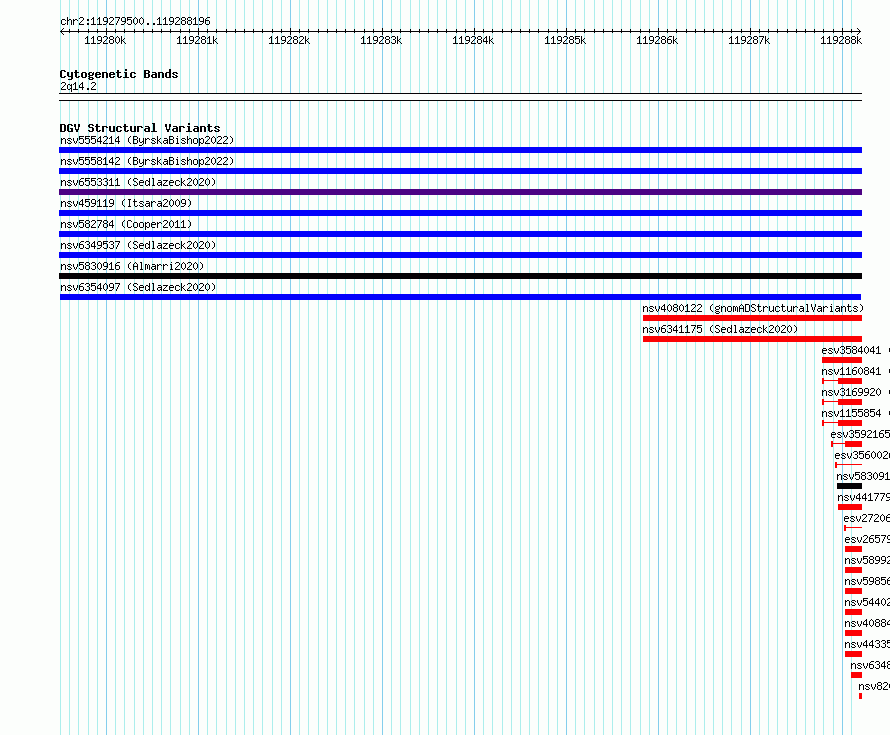Select the 119288k ruler tick label
The height and width of the screenshot is (735, 890).
[x=841, y=40]
